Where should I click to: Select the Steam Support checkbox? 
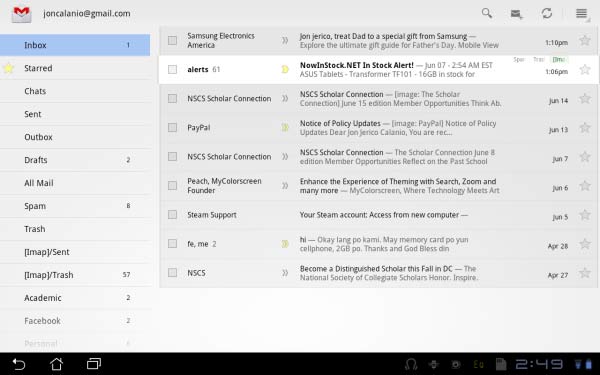coord(173,215)
